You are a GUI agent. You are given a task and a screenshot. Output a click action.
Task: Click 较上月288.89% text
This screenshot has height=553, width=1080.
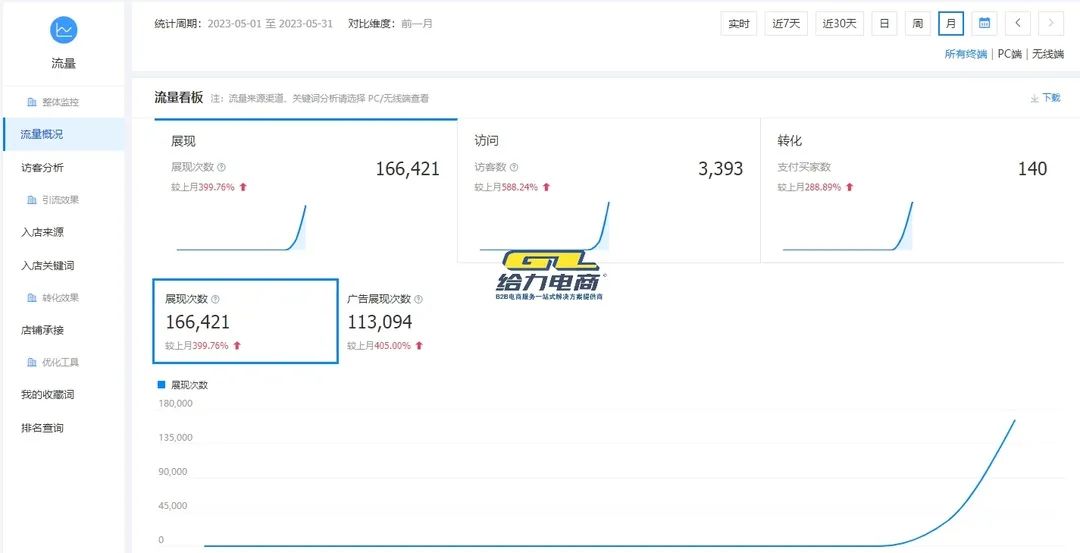pos(809,187)
